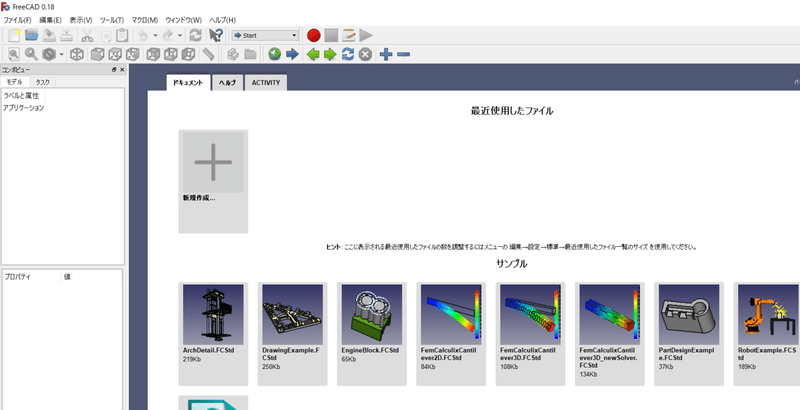The image size is (800, 410).
Task: Switch to front view cube icon
Action: point(97,54)
